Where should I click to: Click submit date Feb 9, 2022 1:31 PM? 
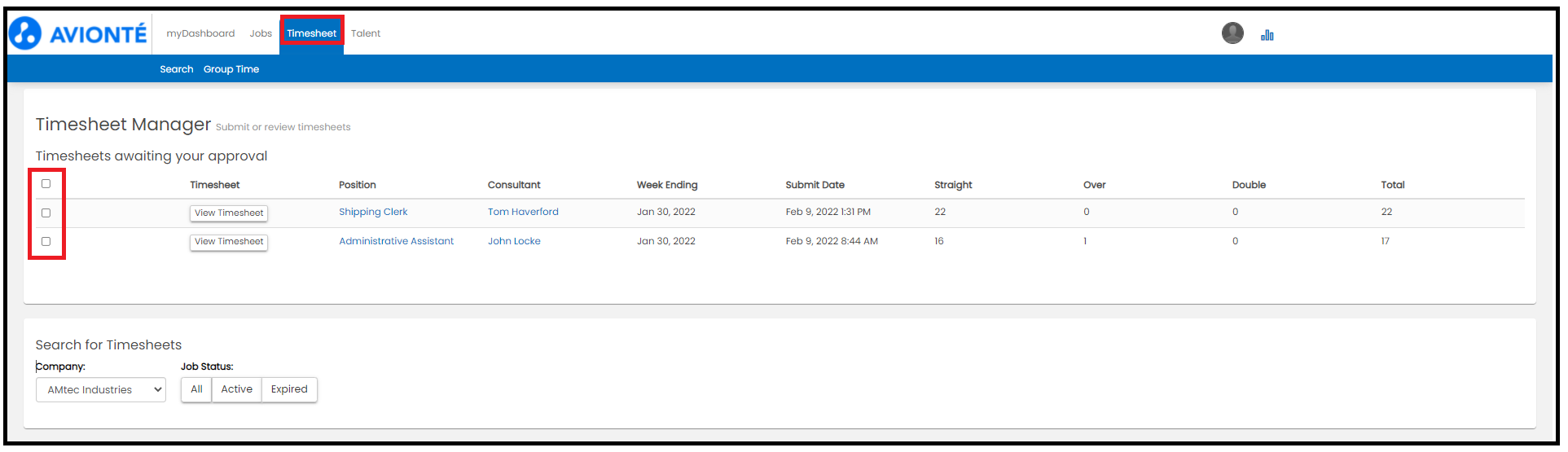[x=828, y=212]
